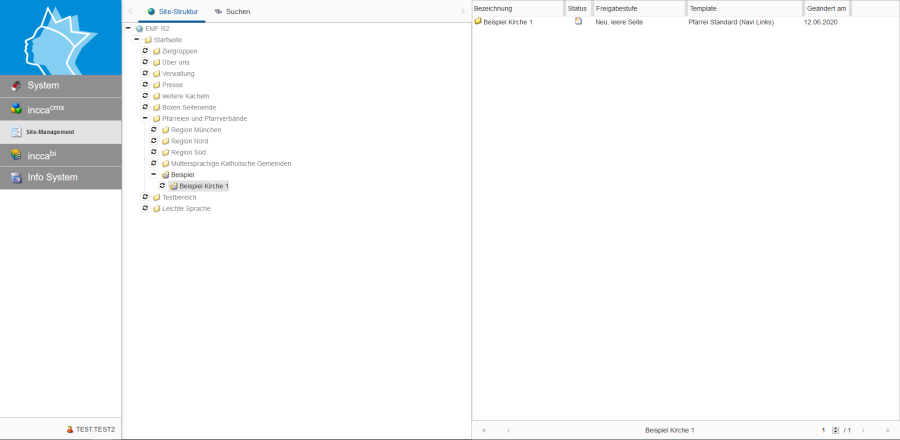Viewport: 900px width, 440px height.
Task: Click the page number stepper arrows
Action: [836, 430]
